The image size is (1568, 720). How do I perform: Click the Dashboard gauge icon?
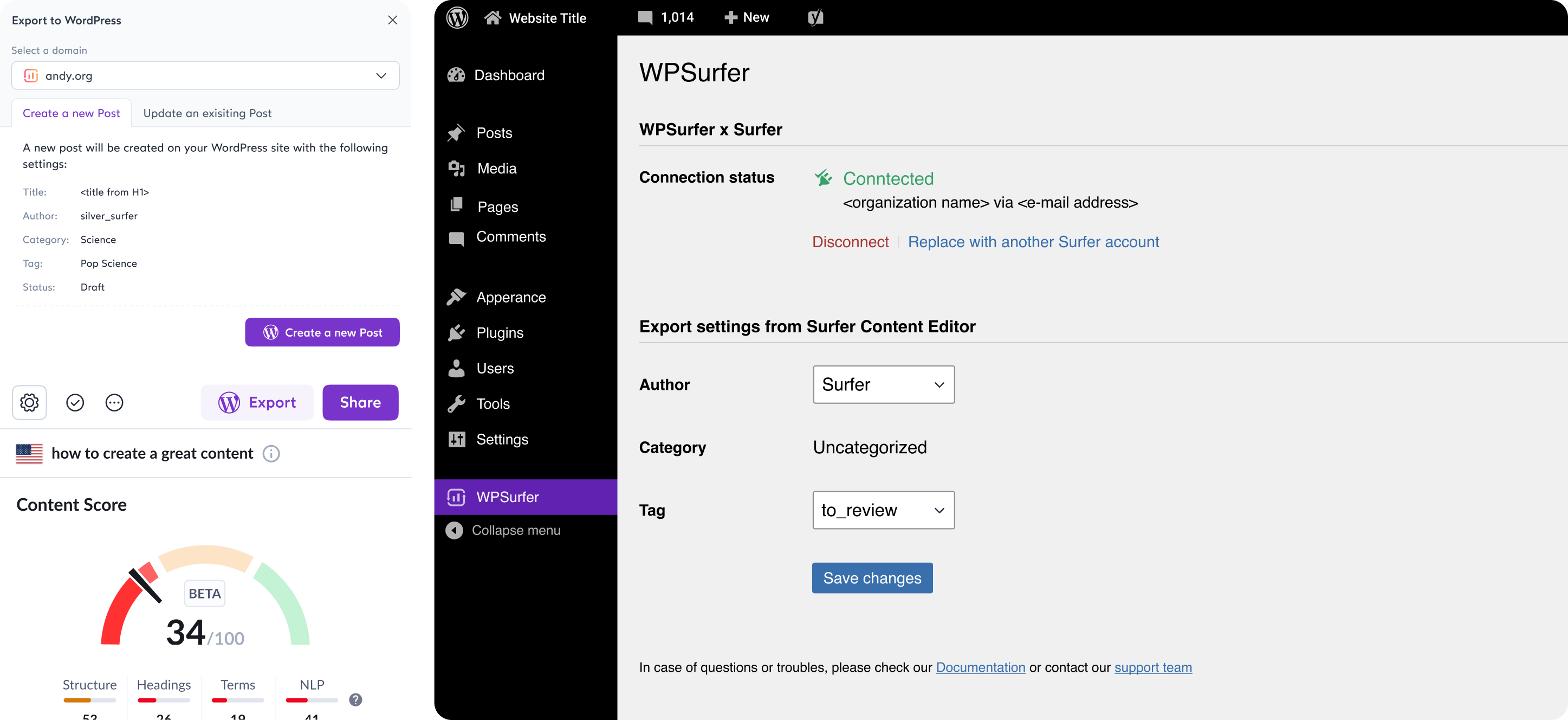(456, 75)
